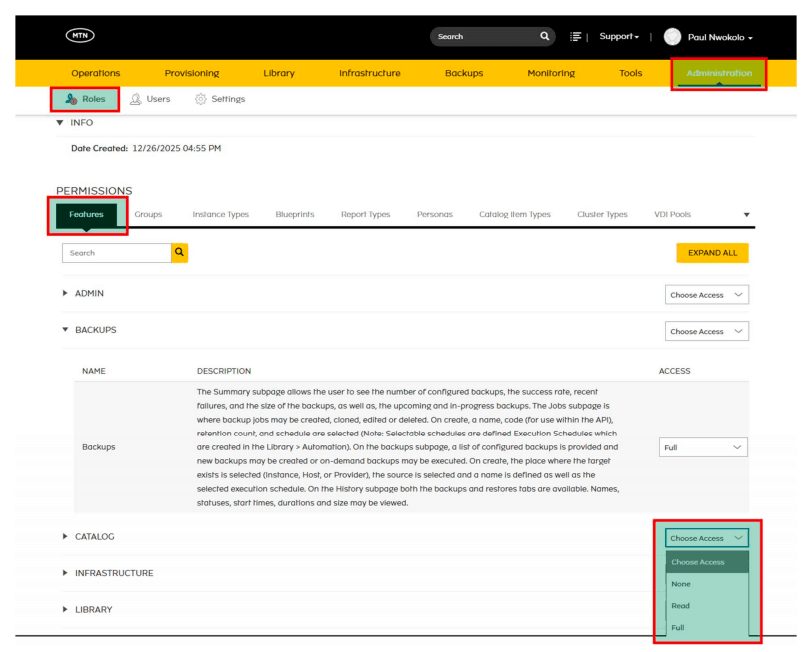Open the Support dropdown menu
This screenshot has width=804, height=652.
(x=619, y=36)
